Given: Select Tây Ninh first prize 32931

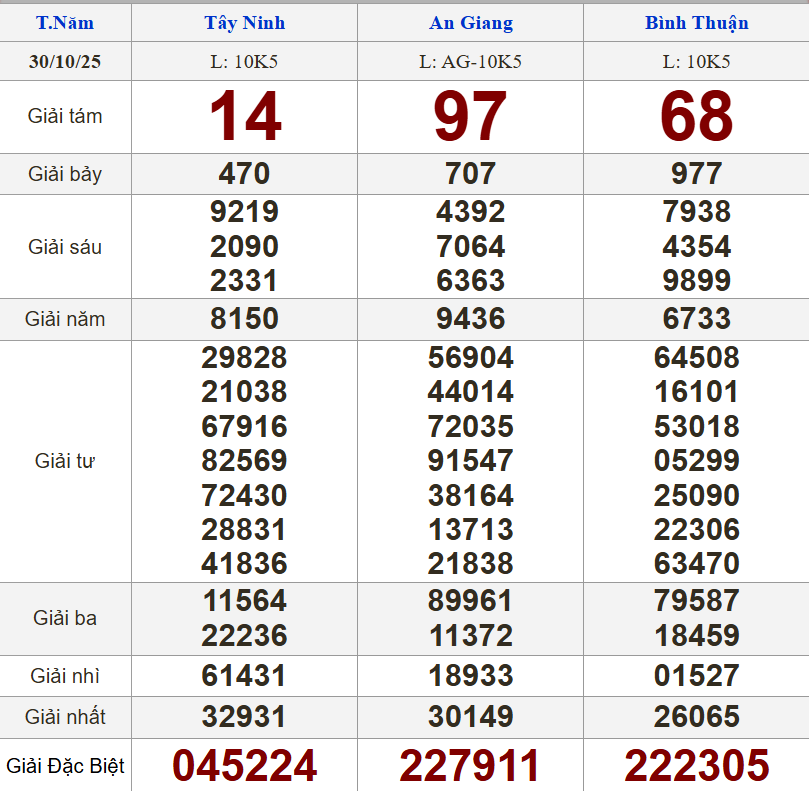Looking at the screenshot, I should pyautogui.click(x=244, y=717).
